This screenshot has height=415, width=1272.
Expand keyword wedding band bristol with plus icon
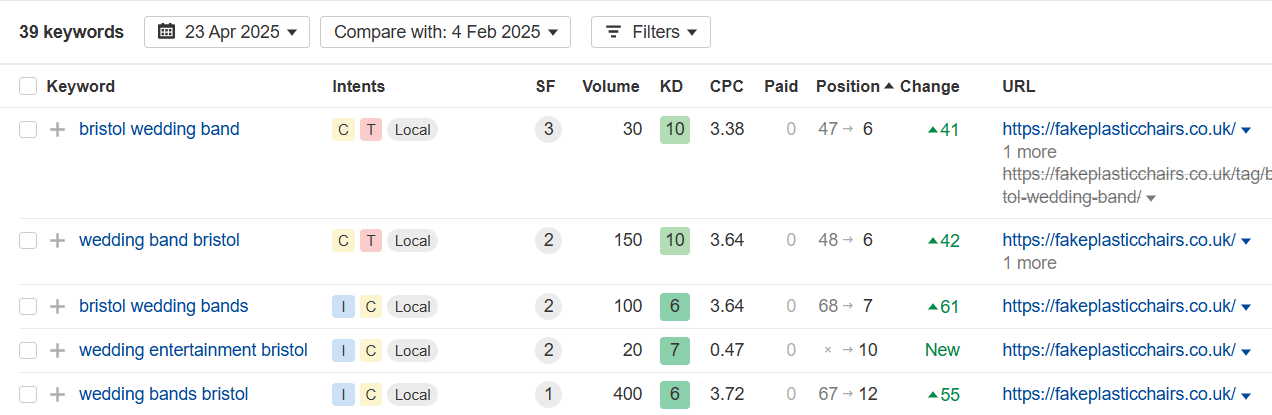point(58,241)
